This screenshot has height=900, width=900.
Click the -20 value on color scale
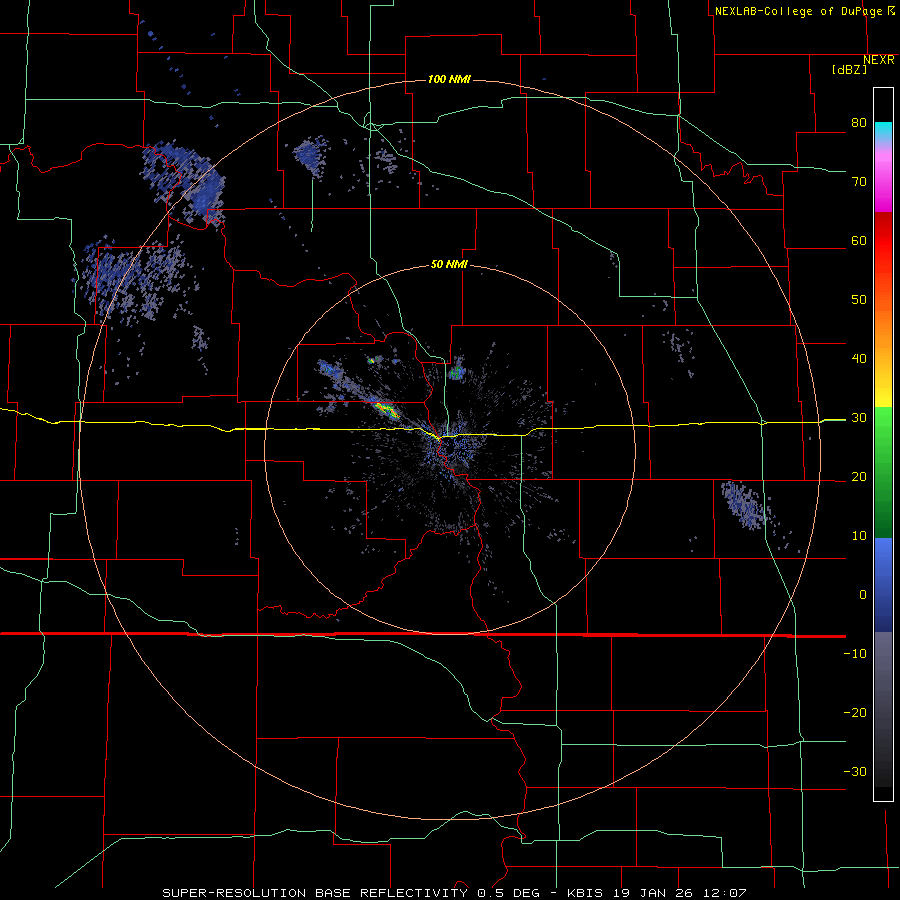[x=855, y=713]
